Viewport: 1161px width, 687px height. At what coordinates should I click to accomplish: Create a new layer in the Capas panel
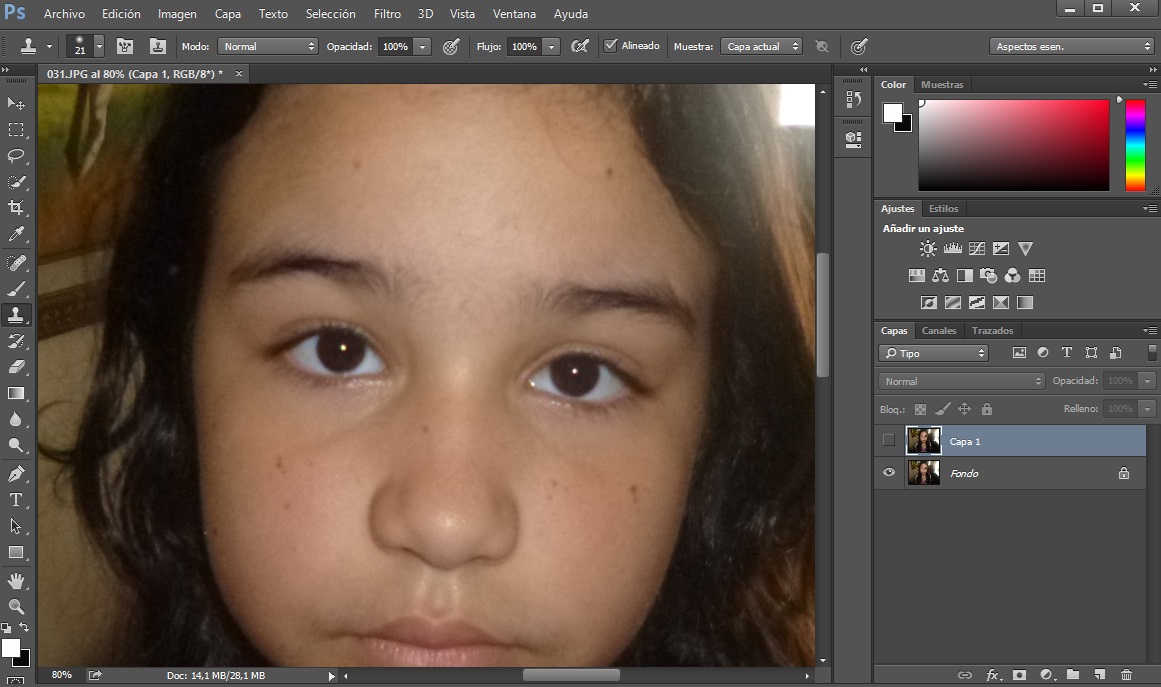(1100, 675)
